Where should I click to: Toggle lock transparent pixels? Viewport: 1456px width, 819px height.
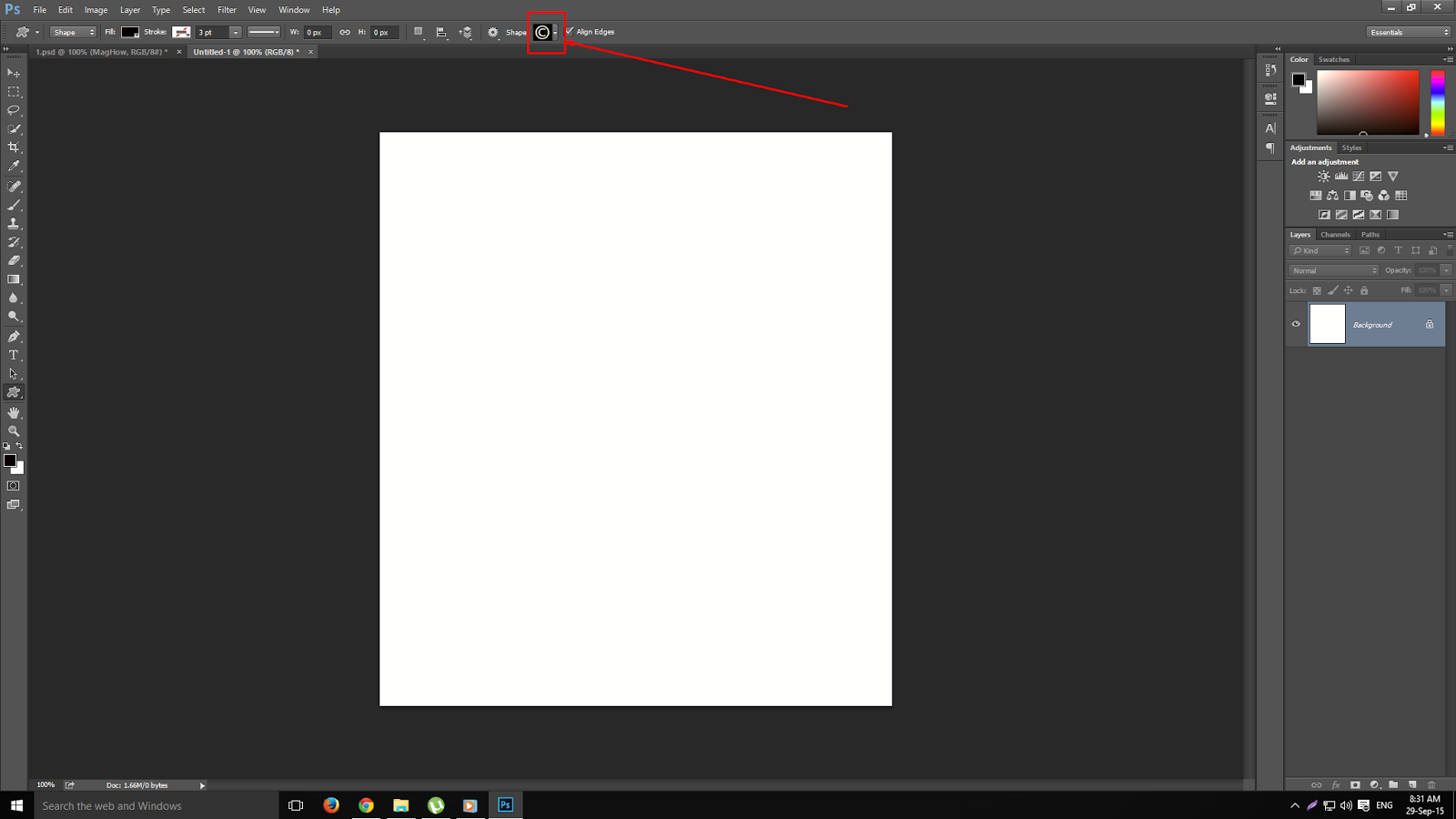click(x=1317, y=291)
